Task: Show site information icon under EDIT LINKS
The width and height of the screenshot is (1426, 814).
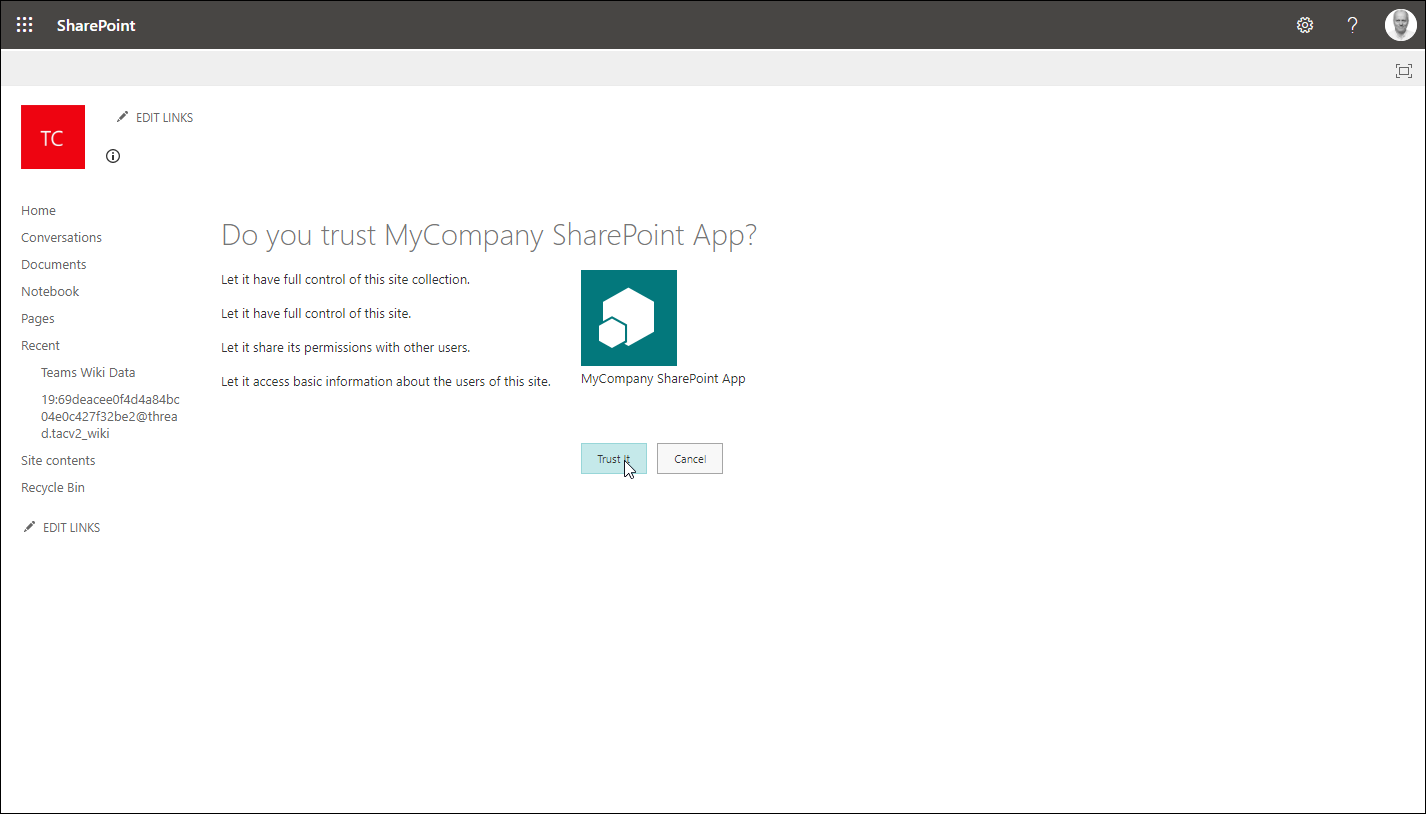Action: (113, 156)
